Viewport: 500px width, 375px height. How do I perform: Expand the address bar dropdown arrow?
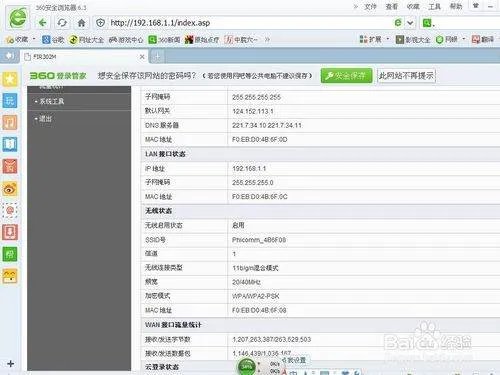tap(410, 23)
